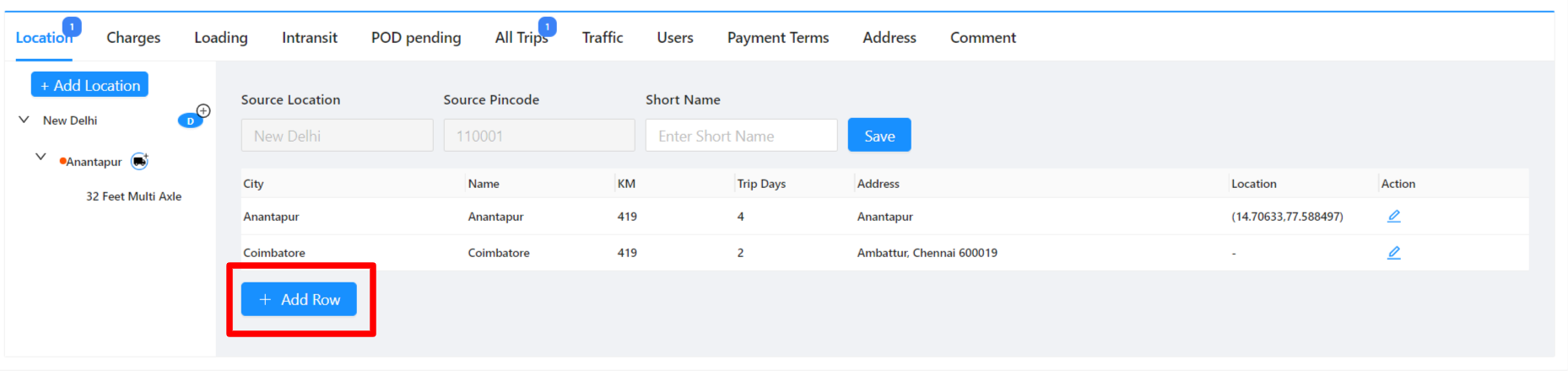Click the notification badge on Location tab
This screenshot has width=1568, height=381.
pos(72,27)
